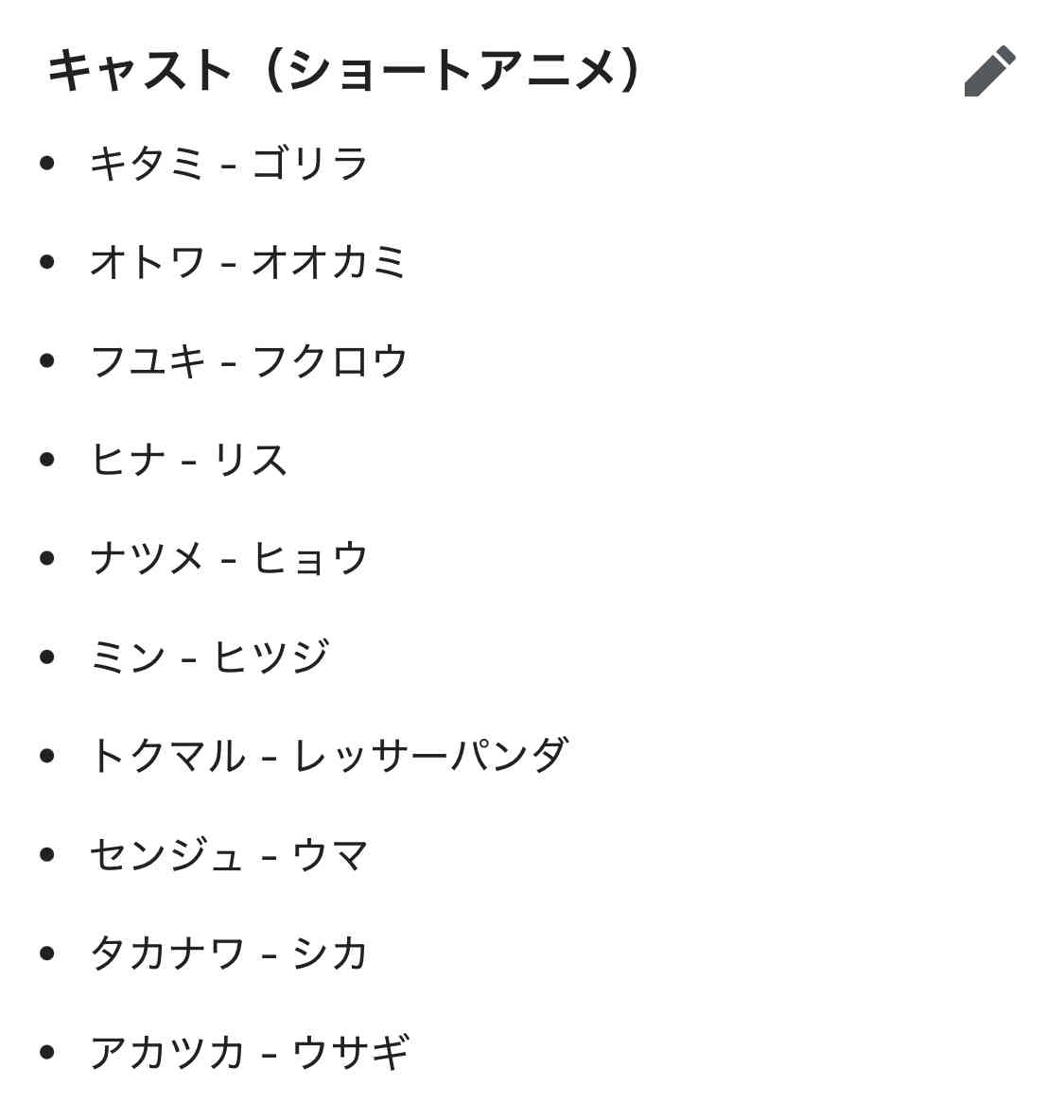
Task: Click the word フクロウ
Action: click(329, 360)
